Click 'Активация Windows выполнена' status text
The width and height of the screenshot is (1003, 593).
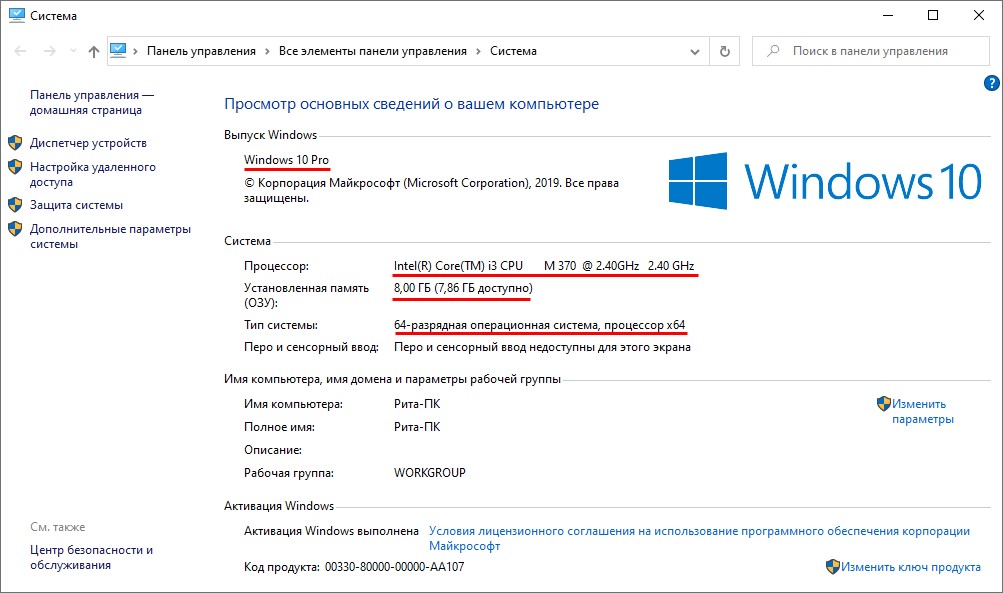pos(331,531)
